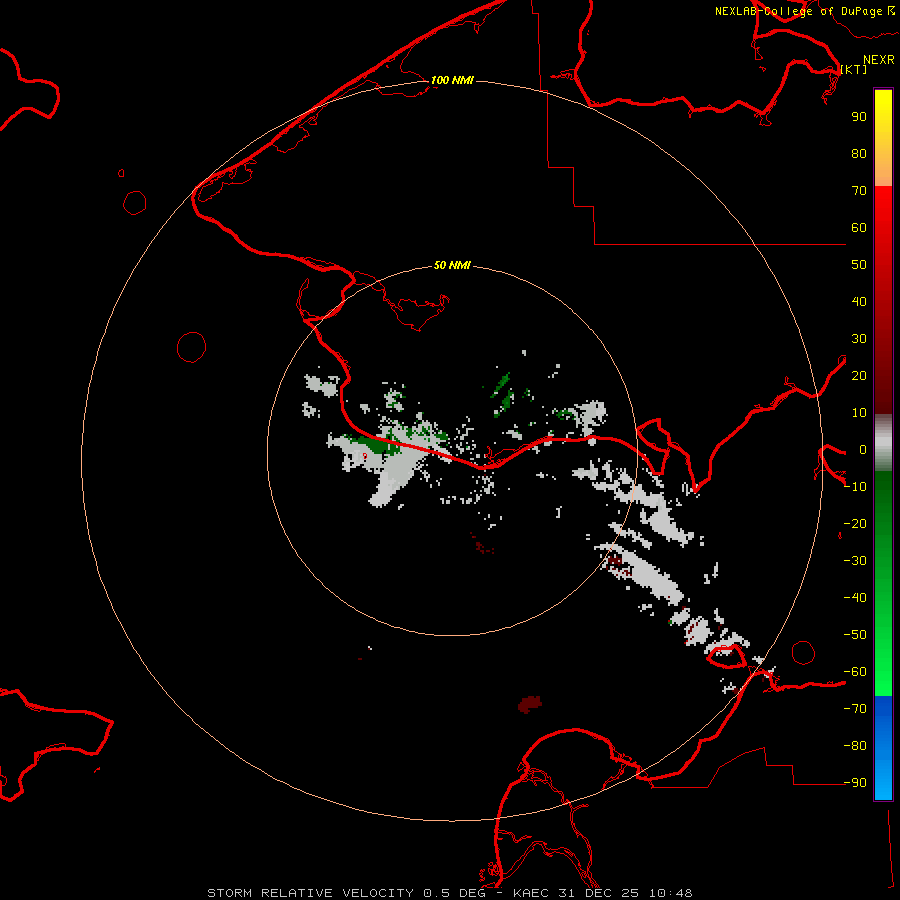Click the KAEC station identifier
The height and width of the screenshot is (900, 900).
531,893
